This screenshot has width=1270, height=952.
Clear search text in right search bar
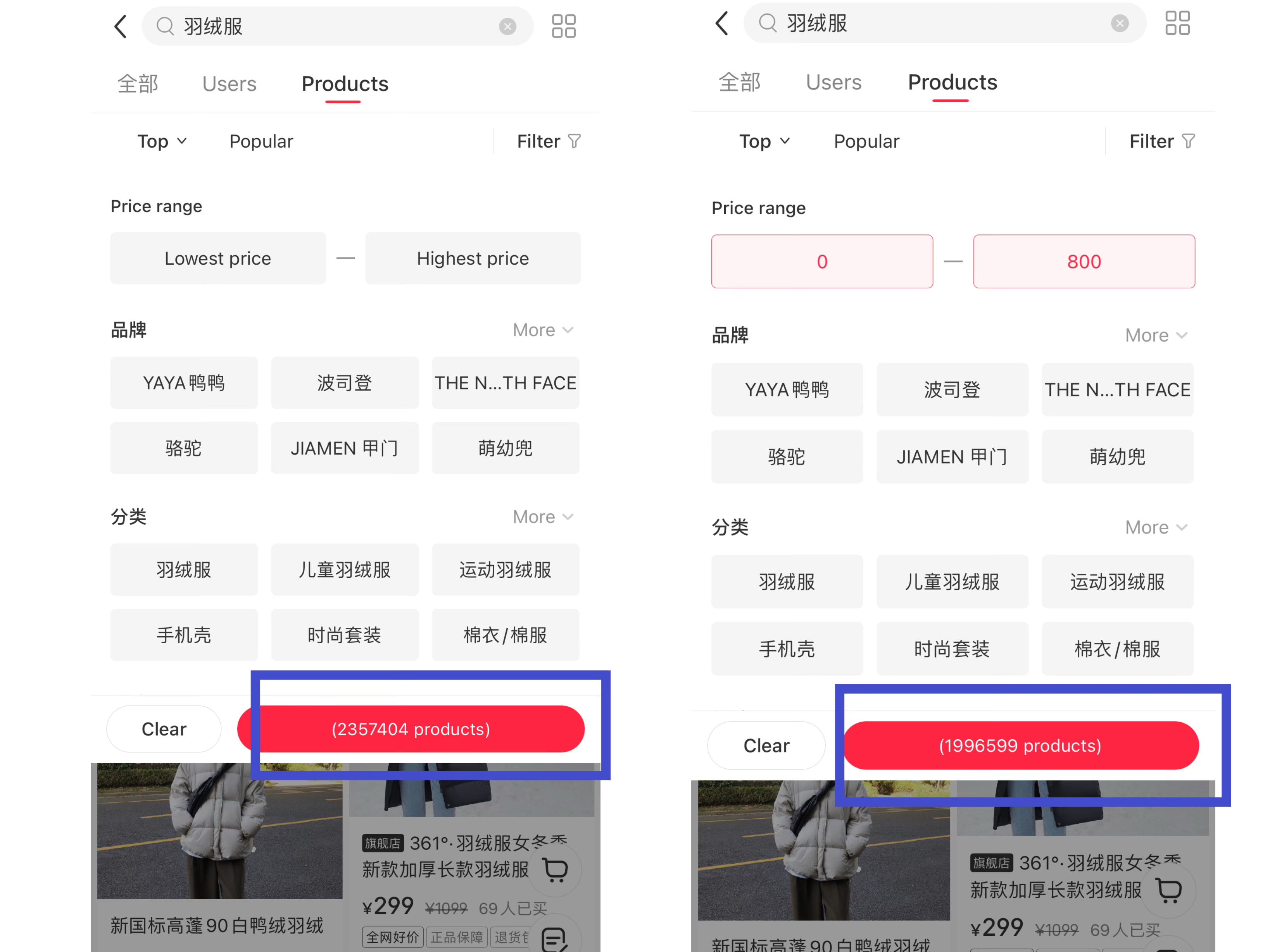[1119, 24]
